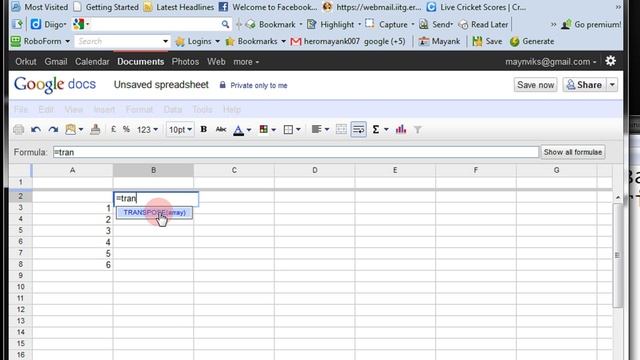Open the File menu
This screenshot has height=360, width=640.
21,109
